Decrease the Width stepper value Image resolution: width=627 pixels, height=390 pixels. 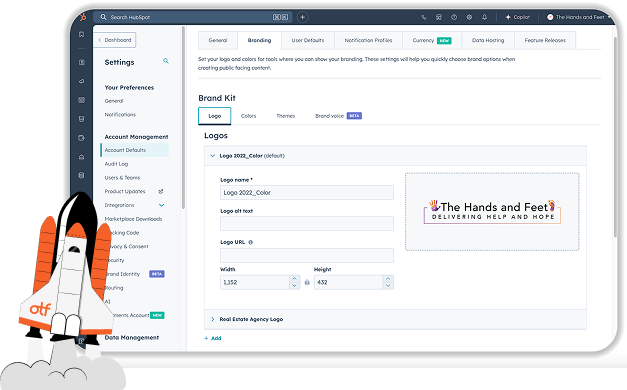click(x=294, y=286)
